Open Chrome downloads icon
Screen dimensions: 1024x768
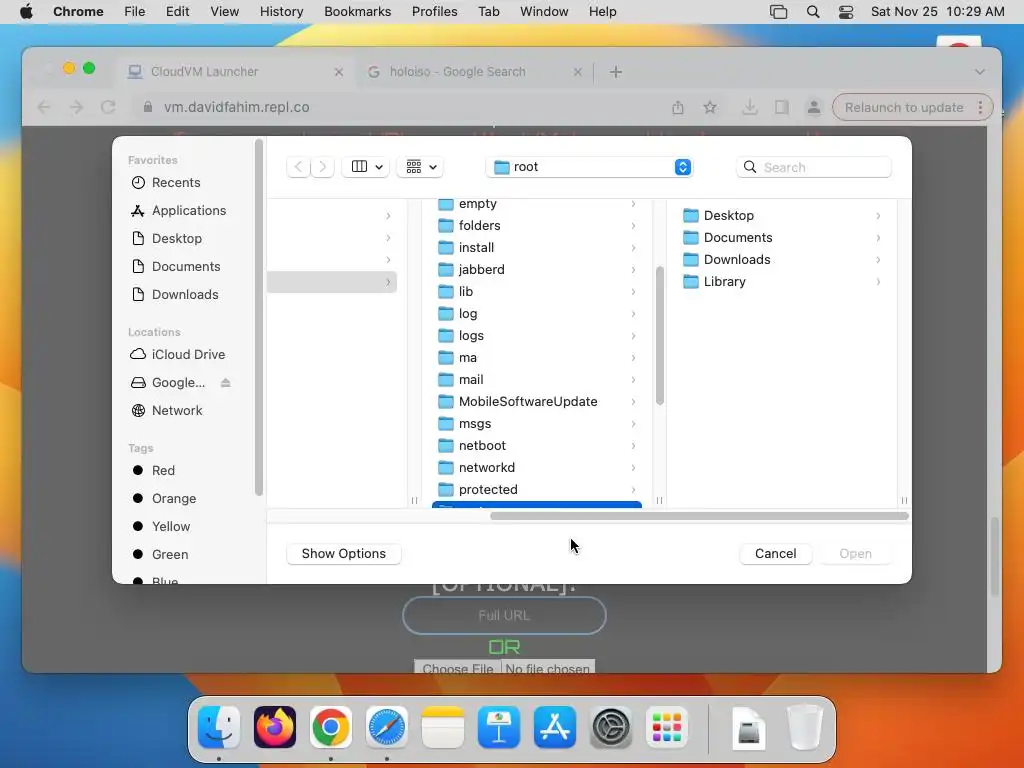coord(750,107)
